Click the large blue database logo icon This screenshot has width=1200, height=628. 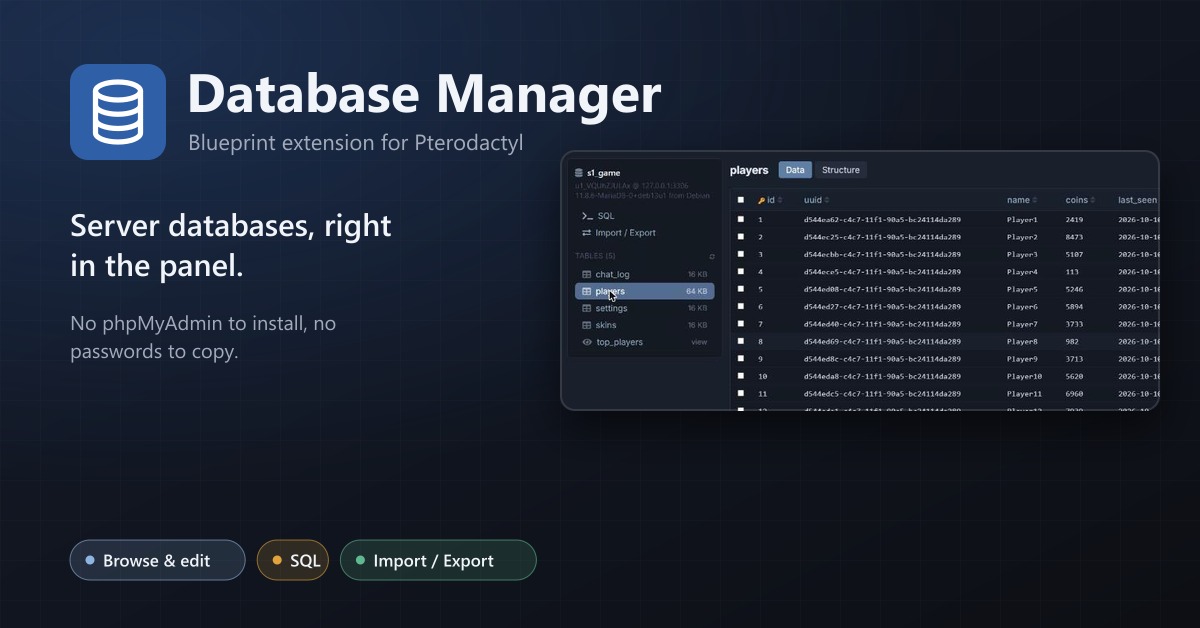click(118, 112)
